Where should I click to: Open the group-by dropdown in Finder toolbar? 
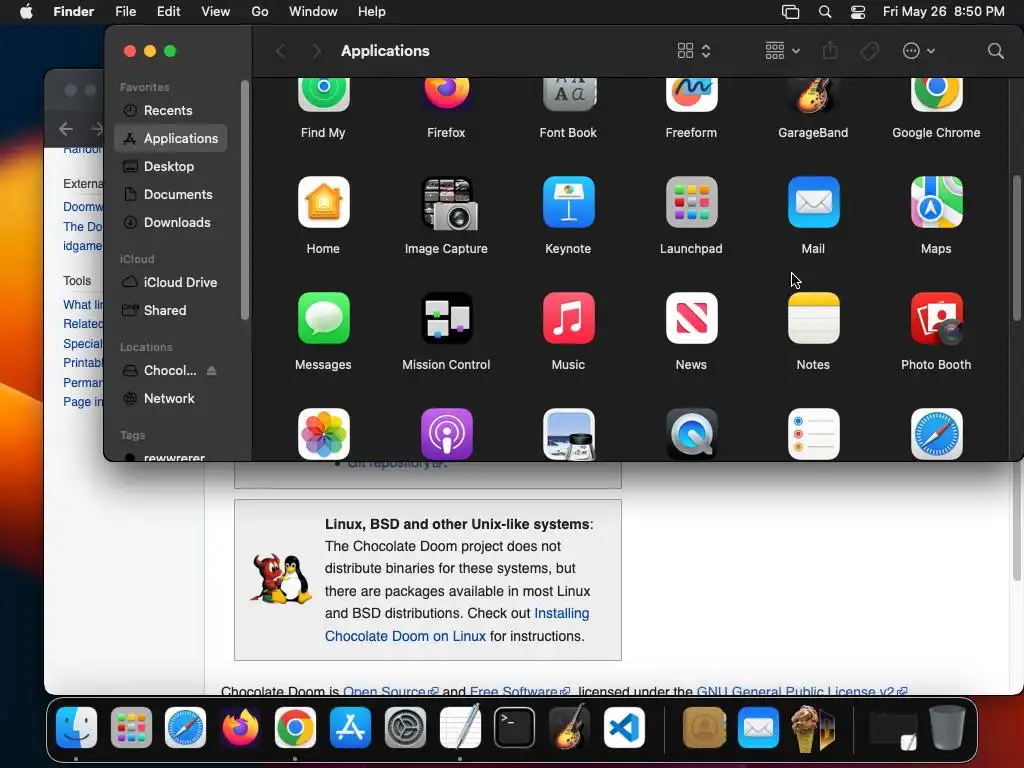[x=782, y=51]
